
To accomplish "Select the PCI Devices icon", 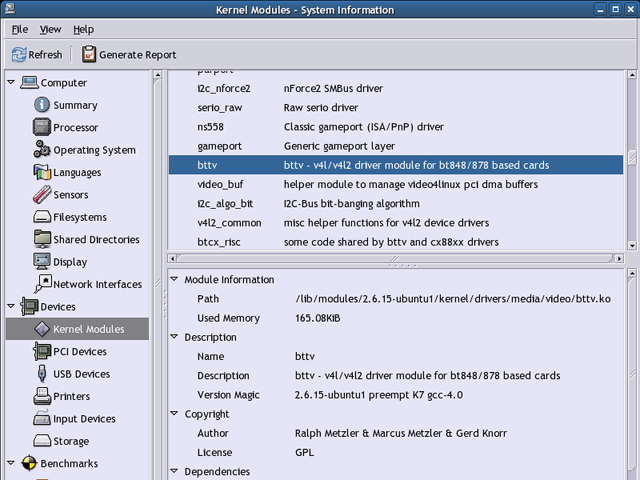I will coord(42,352).
